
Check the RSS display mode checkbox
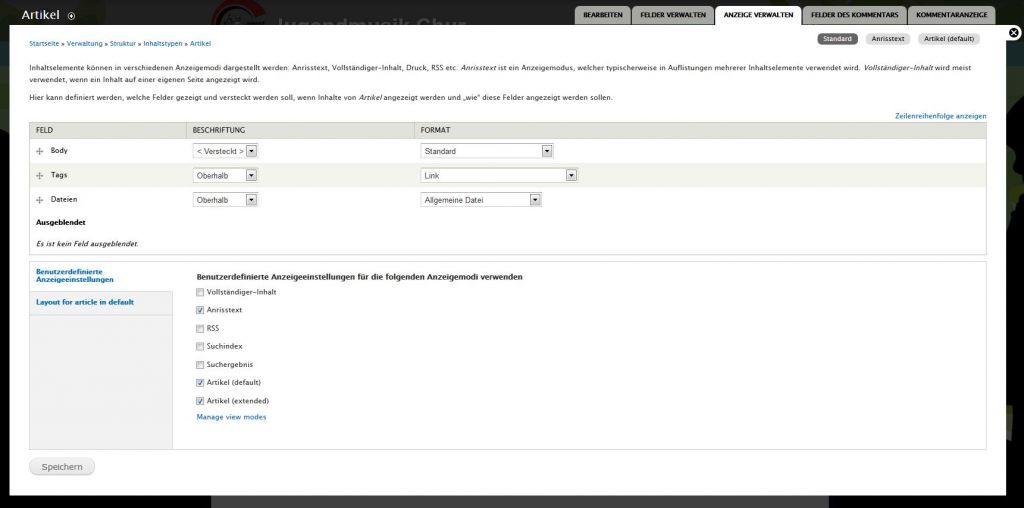[x=200, y=328]
